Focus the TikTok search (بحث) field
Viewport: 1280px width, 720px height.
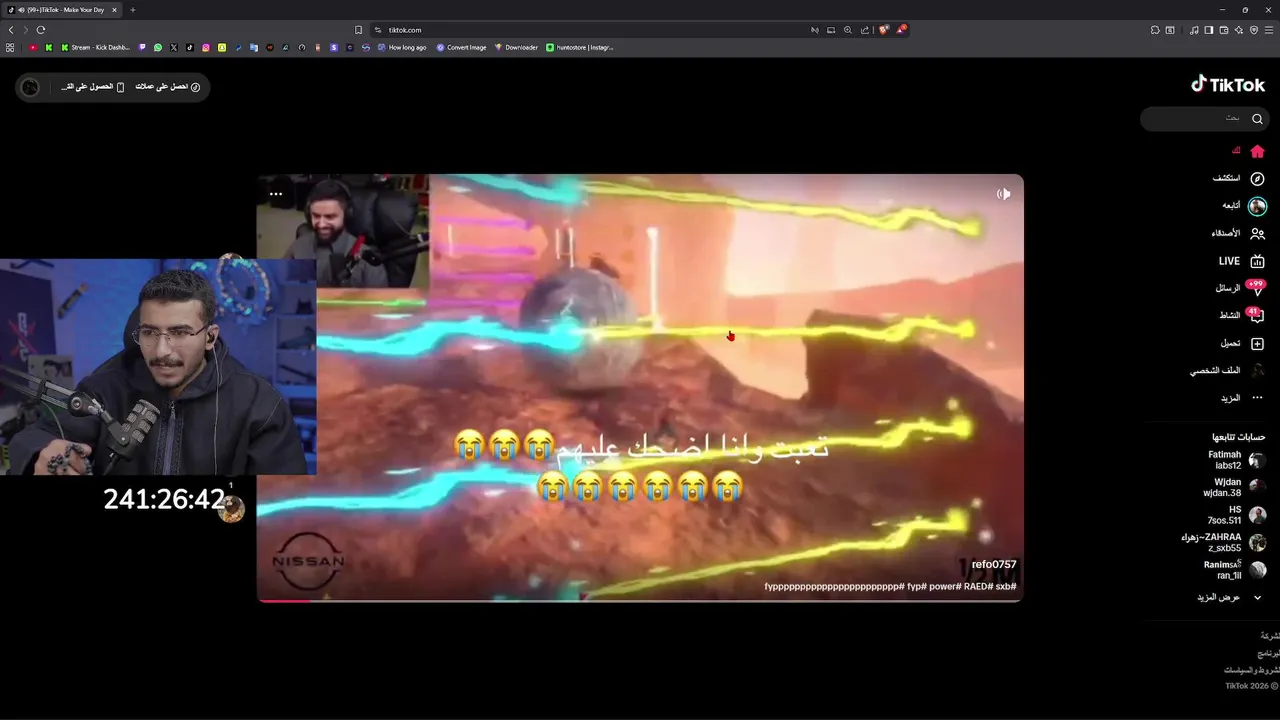1204,119
